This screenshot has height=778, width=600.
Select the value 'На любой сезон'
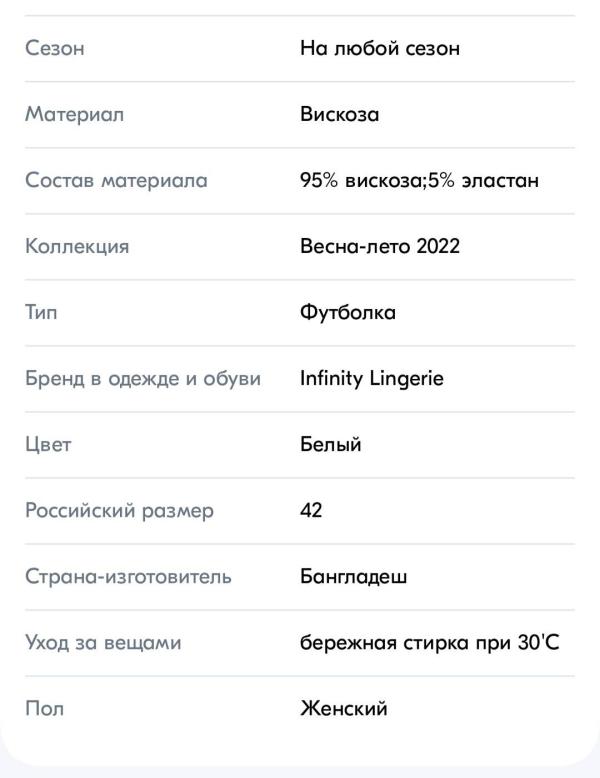pyautogui.click(x=380, y=48)
